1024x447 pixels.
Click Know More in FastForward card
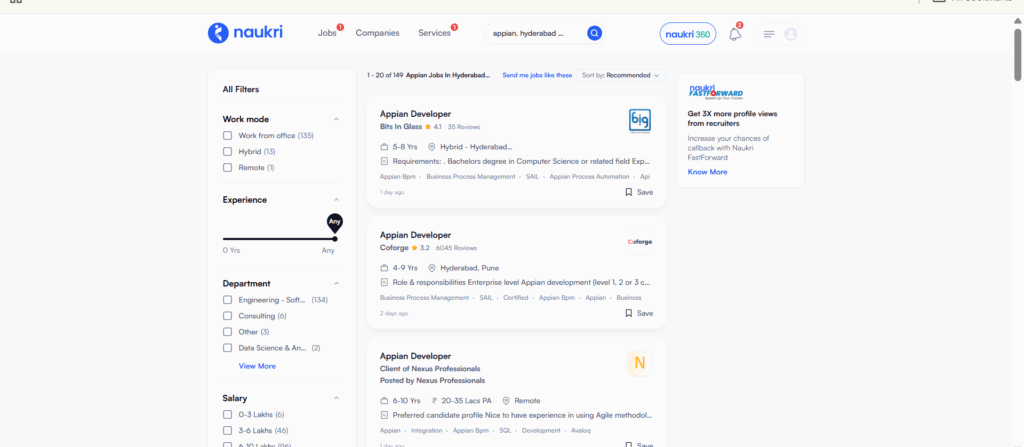pyautogui.click(x=707, y=172)
